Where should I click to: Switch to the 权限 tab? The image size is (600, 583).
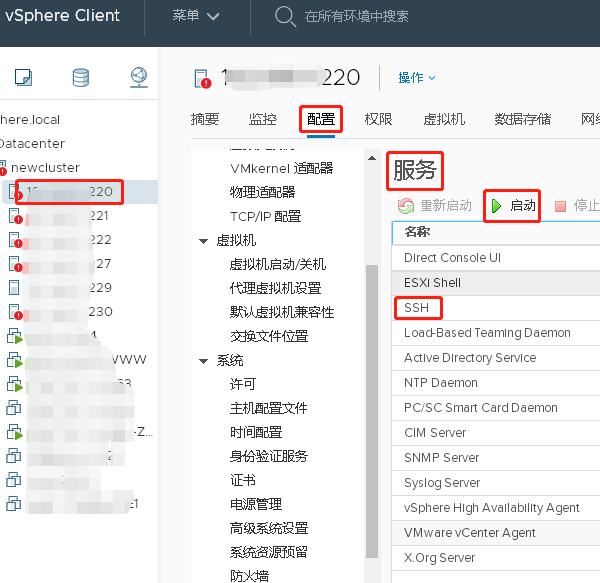tap(378, 119)
